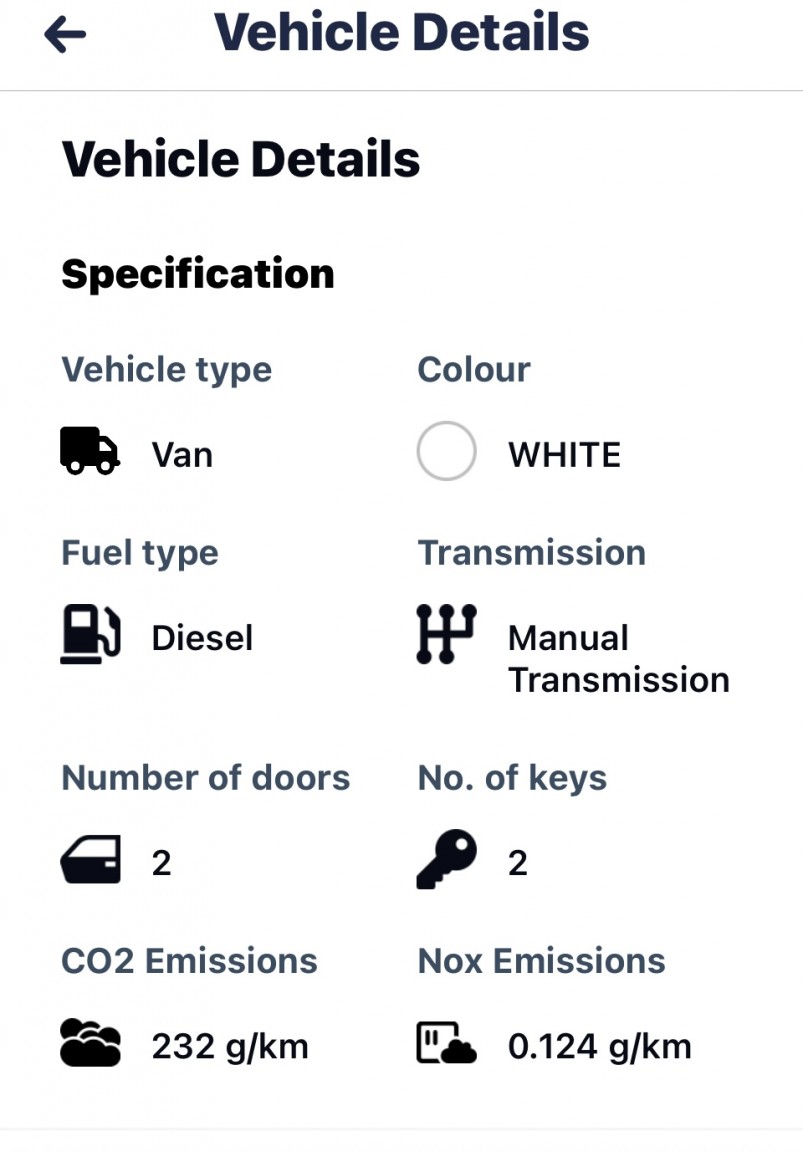Select the 0.124 g/km Nox value
The image size is (803, 1152).
(599, 1047)
